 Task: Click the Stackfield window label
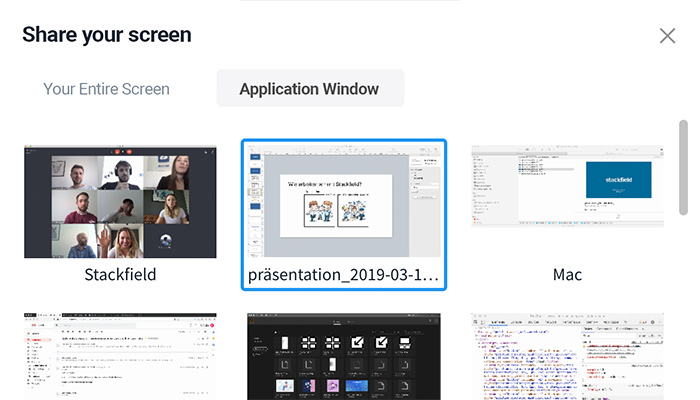[x=120, y=275]
